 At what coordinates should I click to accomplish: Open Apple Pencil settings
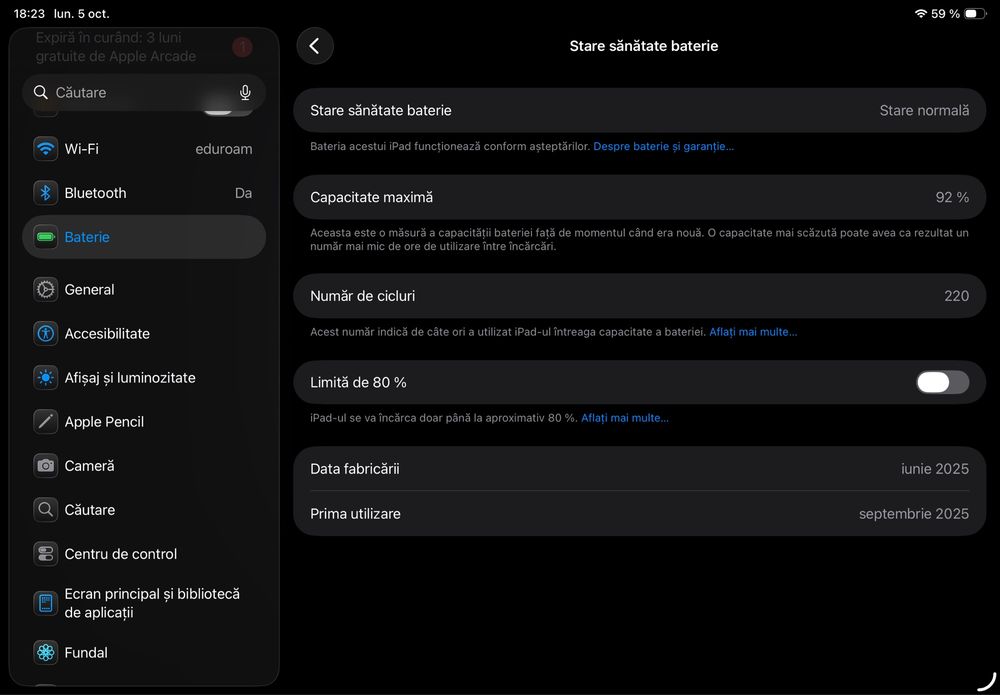coord(144,421)
